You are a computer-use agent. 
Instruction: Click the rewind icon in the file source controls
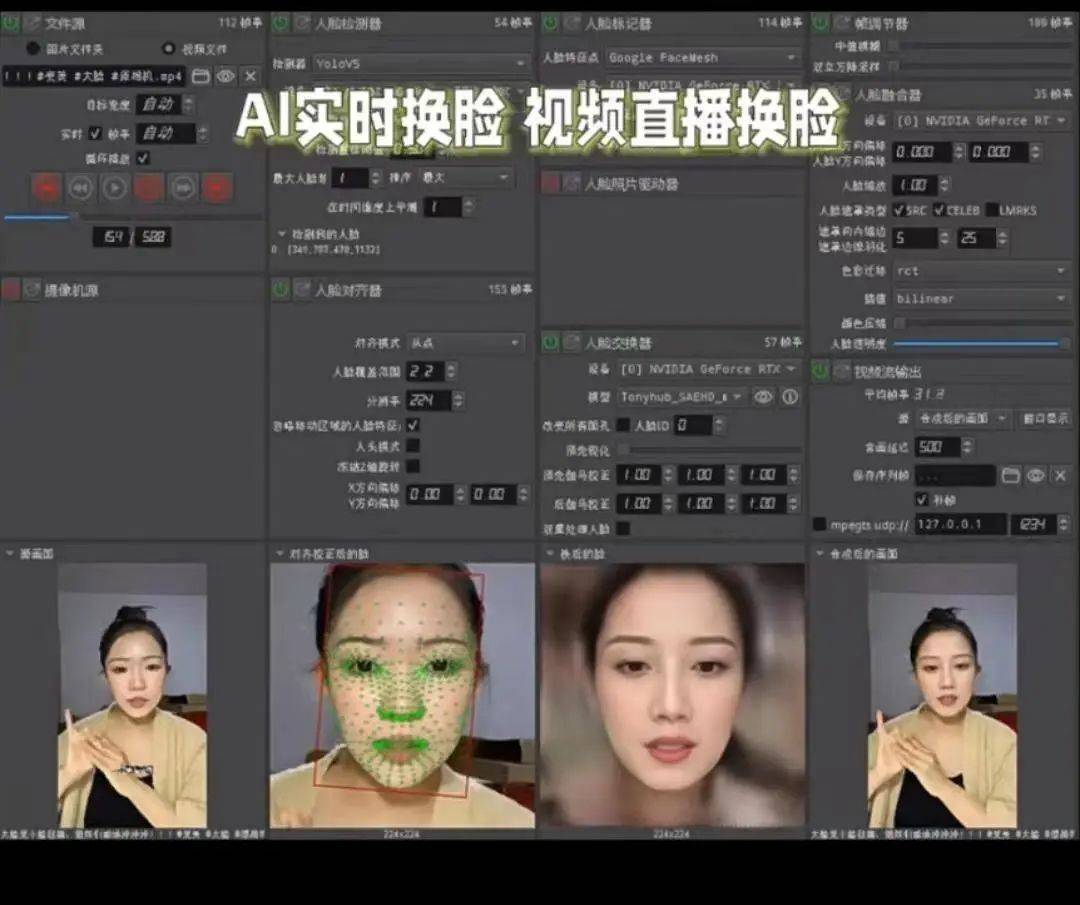click(80, 187)
